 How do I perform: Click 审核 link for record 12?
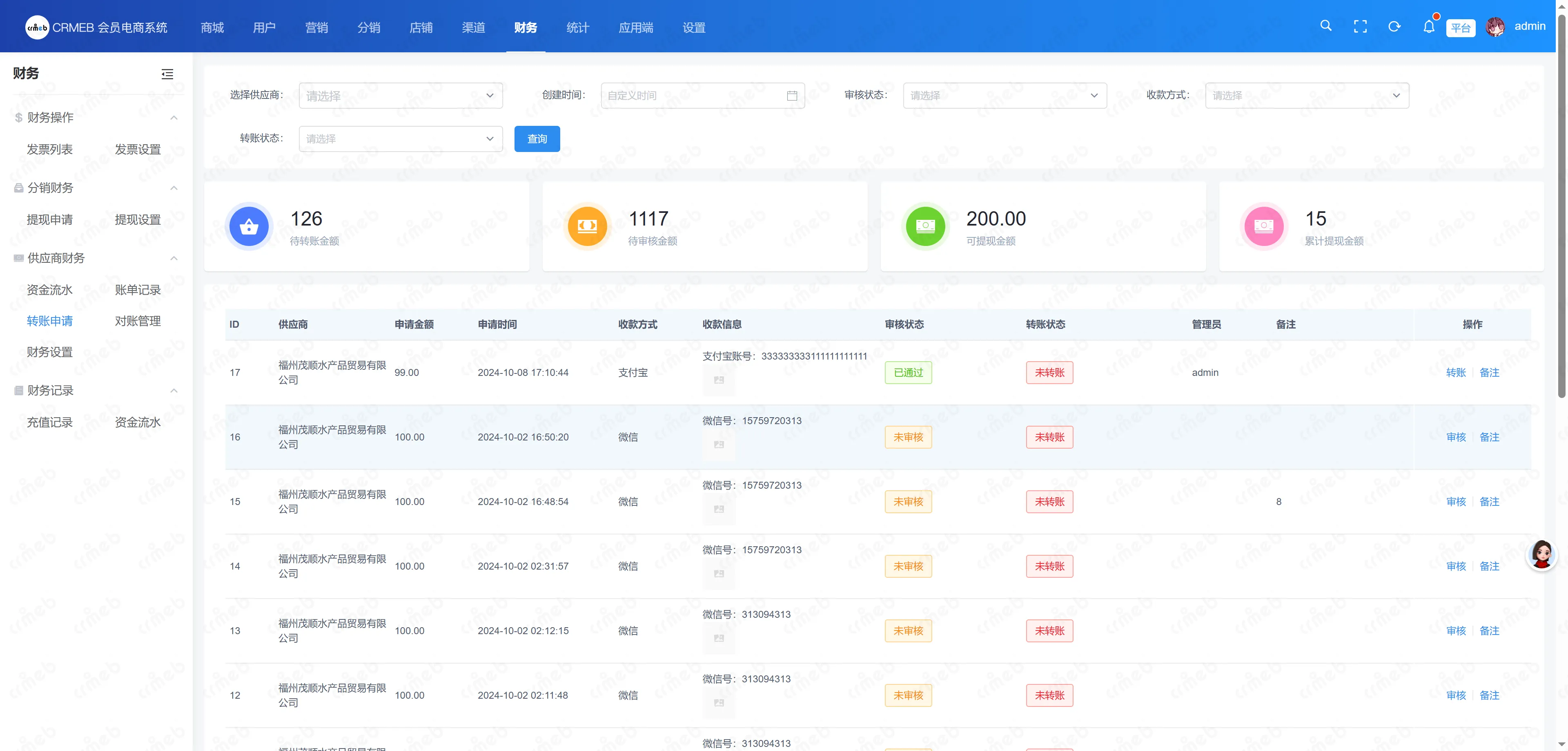click(x=1456, y=695)
